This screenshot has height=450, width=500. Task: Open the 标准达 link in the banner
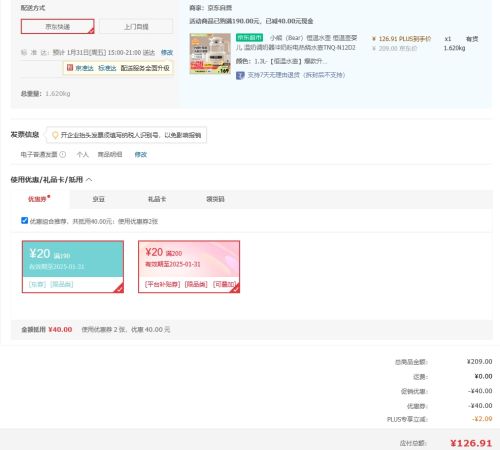tap(107, 68)
